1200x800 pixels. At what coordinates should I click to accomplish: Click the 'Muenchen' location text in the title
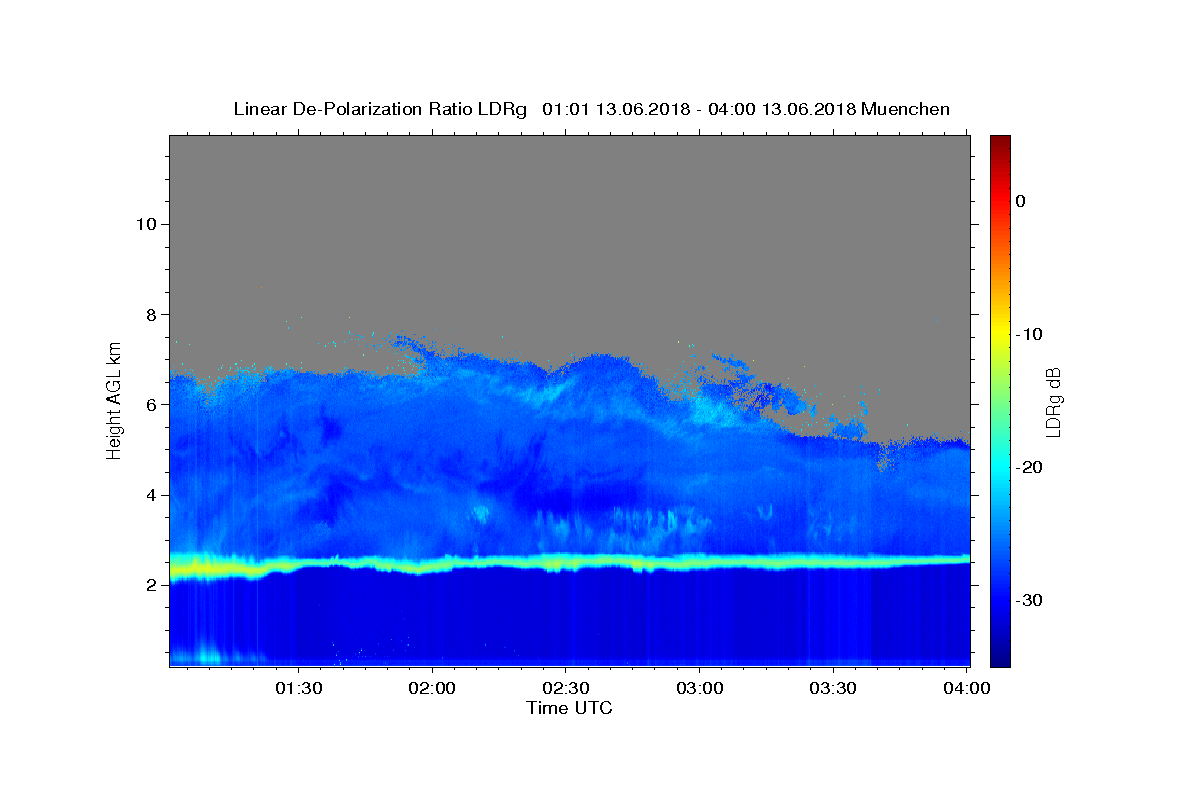click(905, 109)
